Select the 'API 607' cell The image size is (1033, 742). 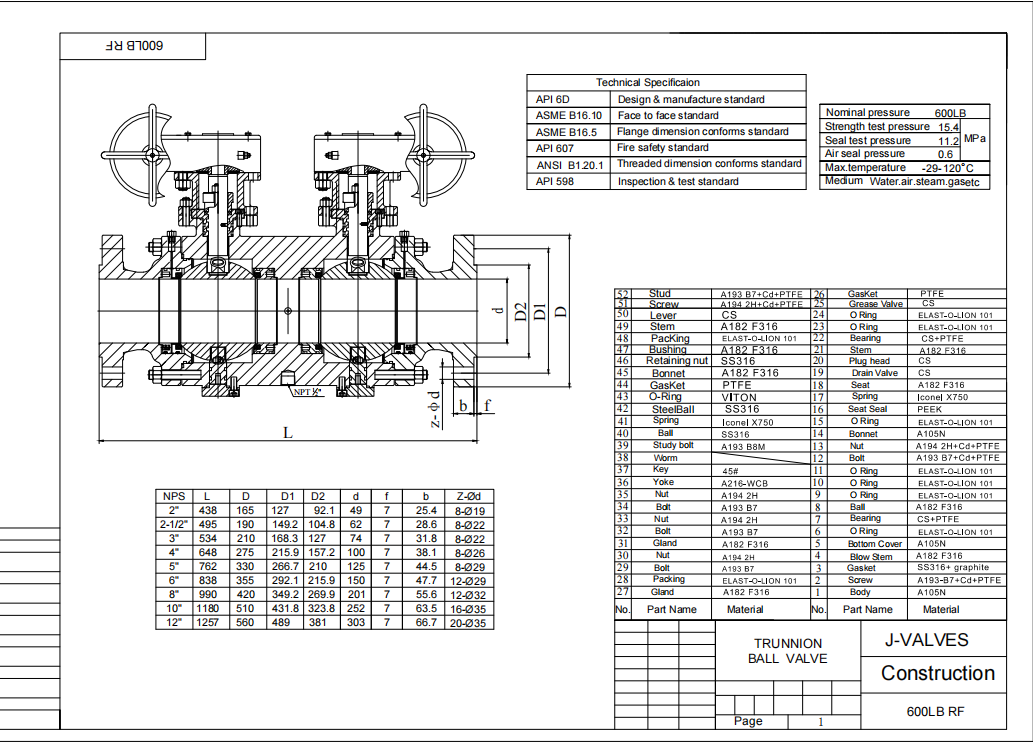click(554, 148)
